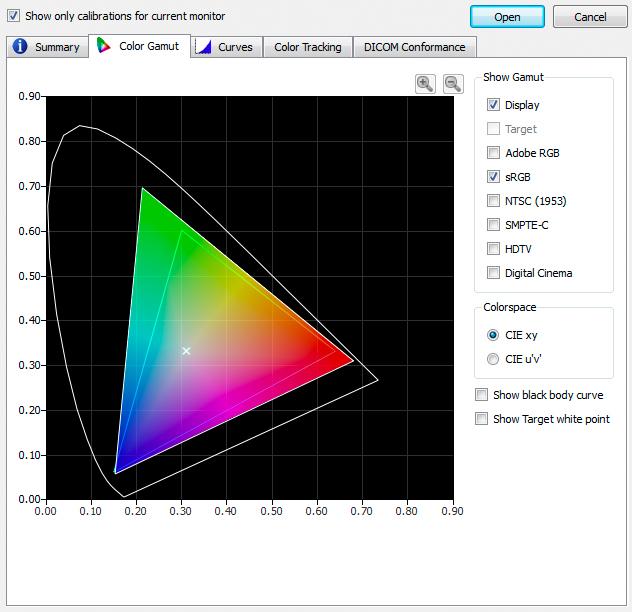Switch to the Summary tab
The width and height of the screenshot is (632, 612).
(x=47, y=47)
